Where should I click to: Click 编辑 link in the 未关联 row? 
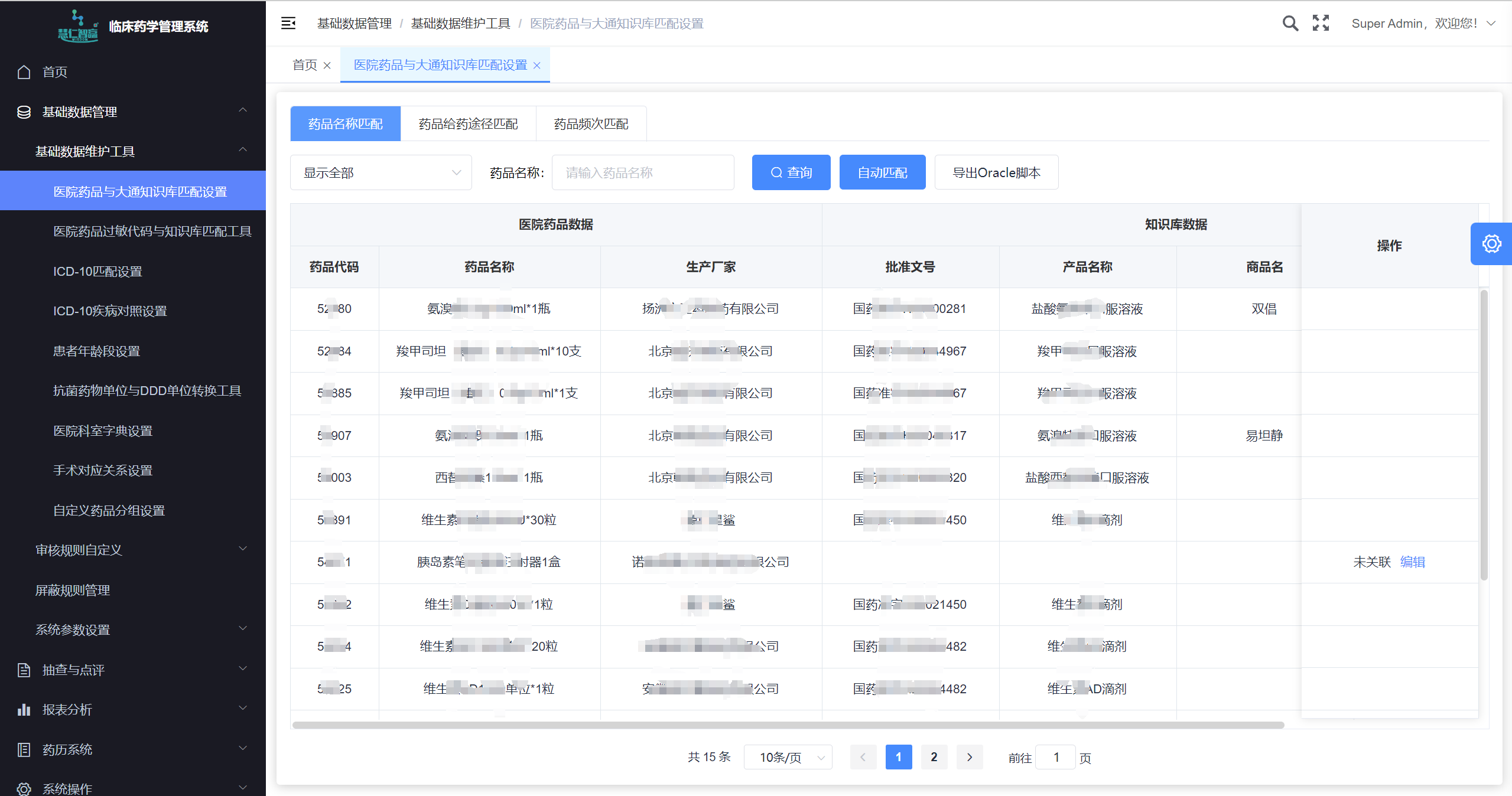click(1413, 562)
